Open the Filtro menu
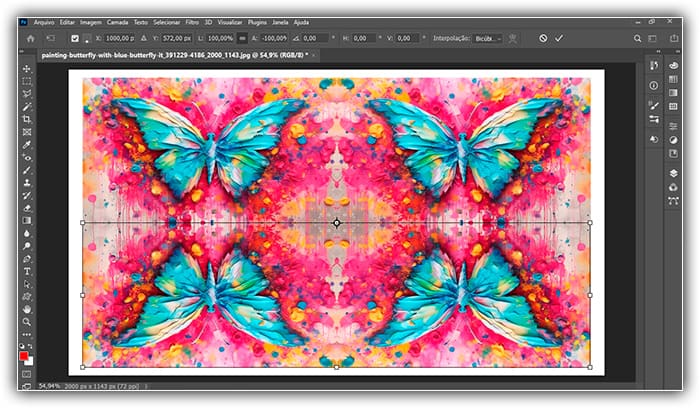This screenshot has height=408, width=700. click(x=191, y=20)
